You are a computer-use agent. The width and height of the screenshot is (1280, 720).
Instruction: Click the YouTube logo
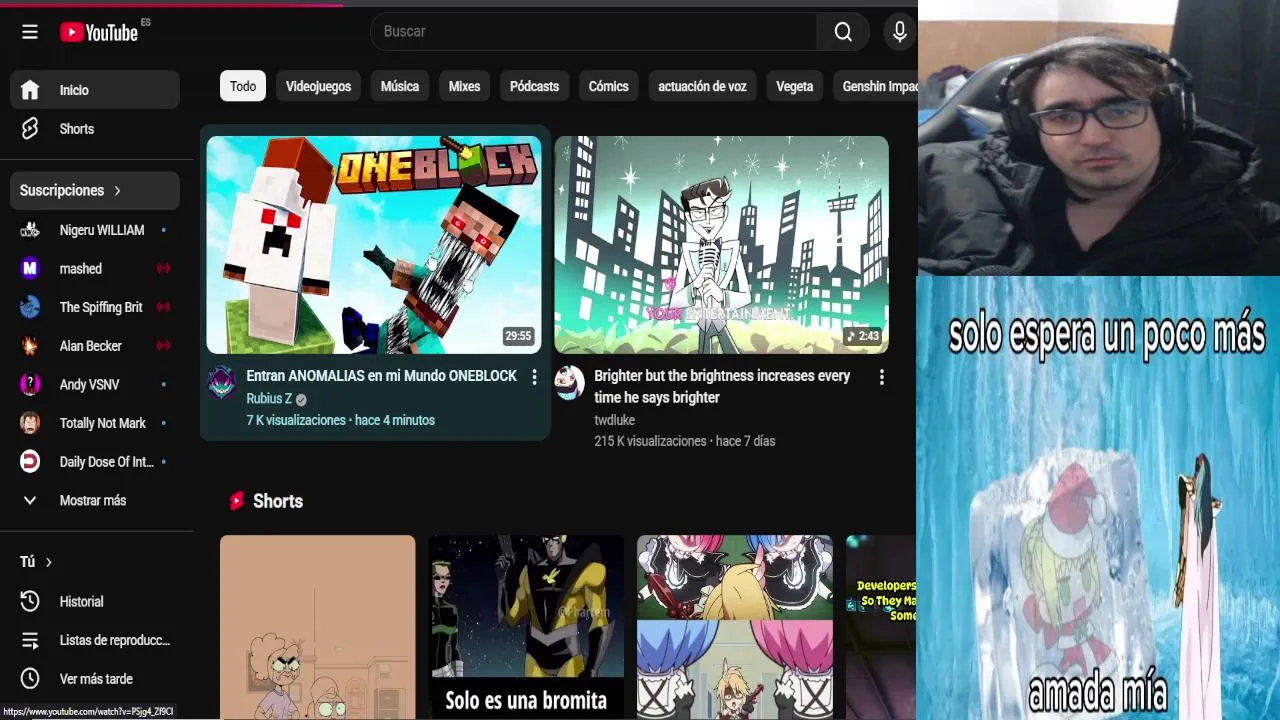(x=99, y=32)
